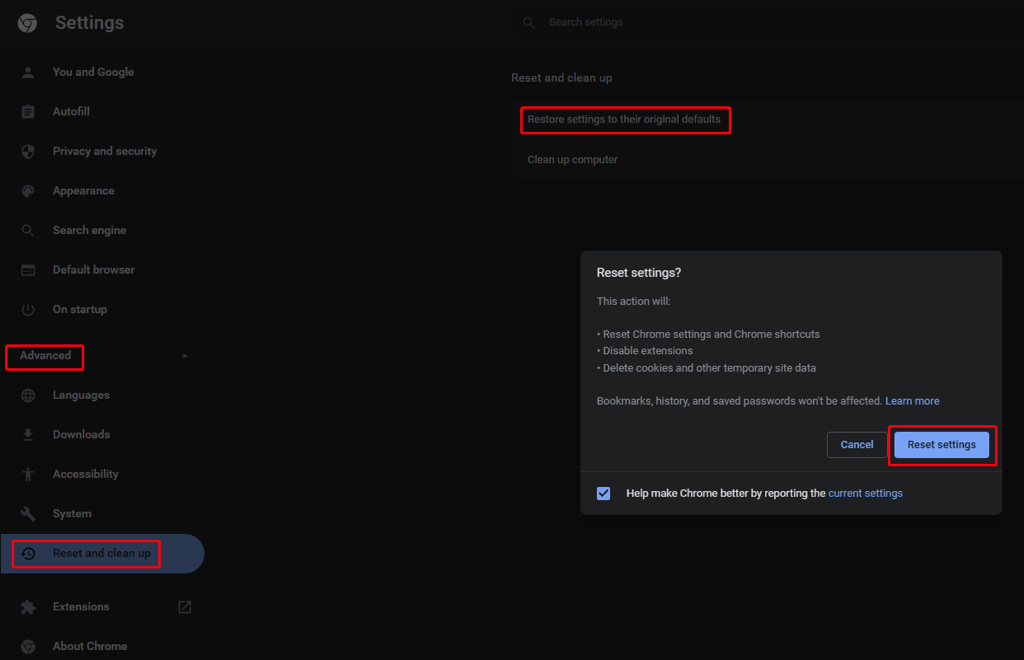Viewport: 1024px width, 660px height.
Task: Click the Advanced section label
Action: pos(45,356)
